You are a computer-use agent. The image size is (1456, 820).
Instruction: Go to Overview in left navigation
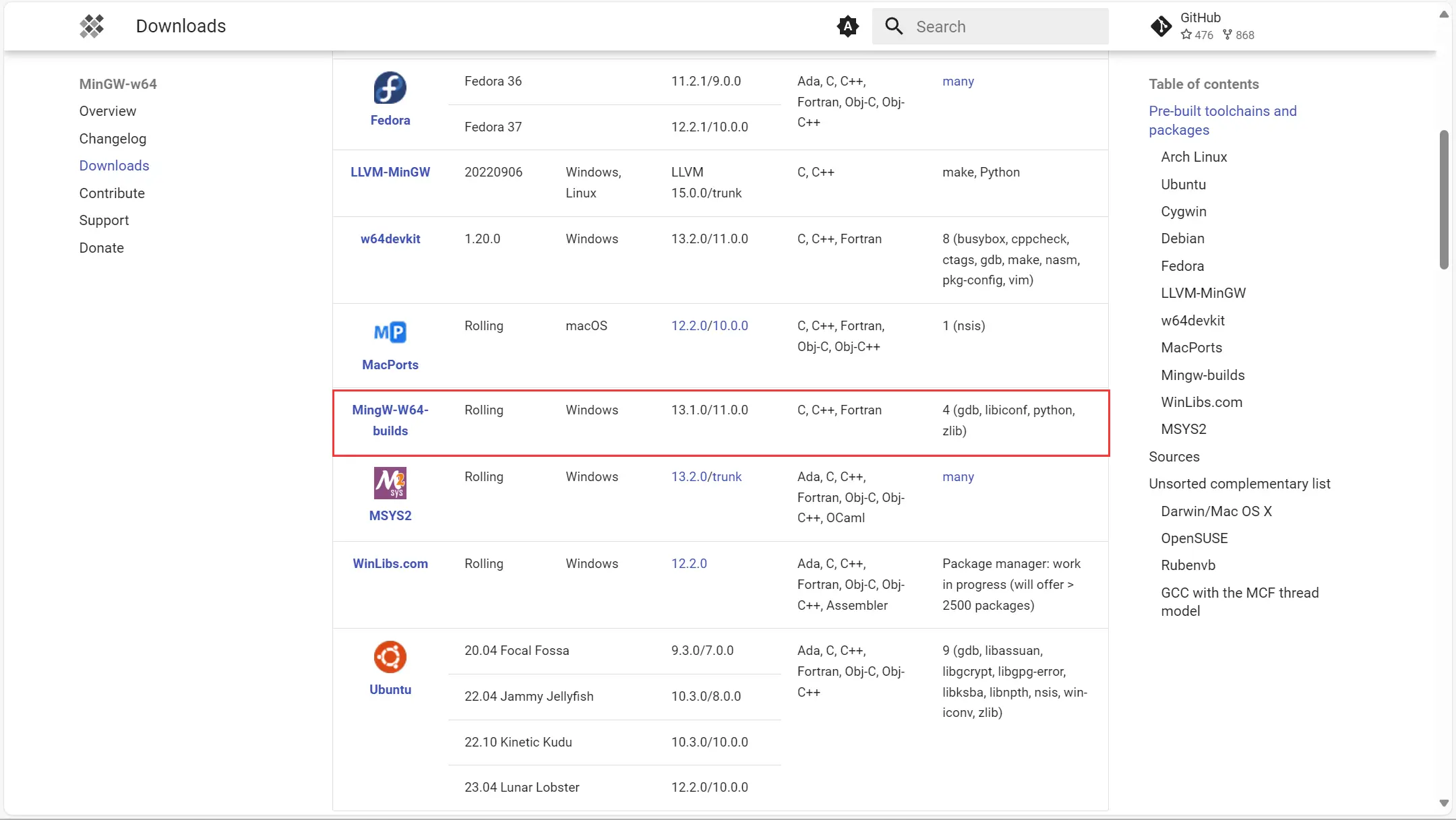click(x=108, y=111)
